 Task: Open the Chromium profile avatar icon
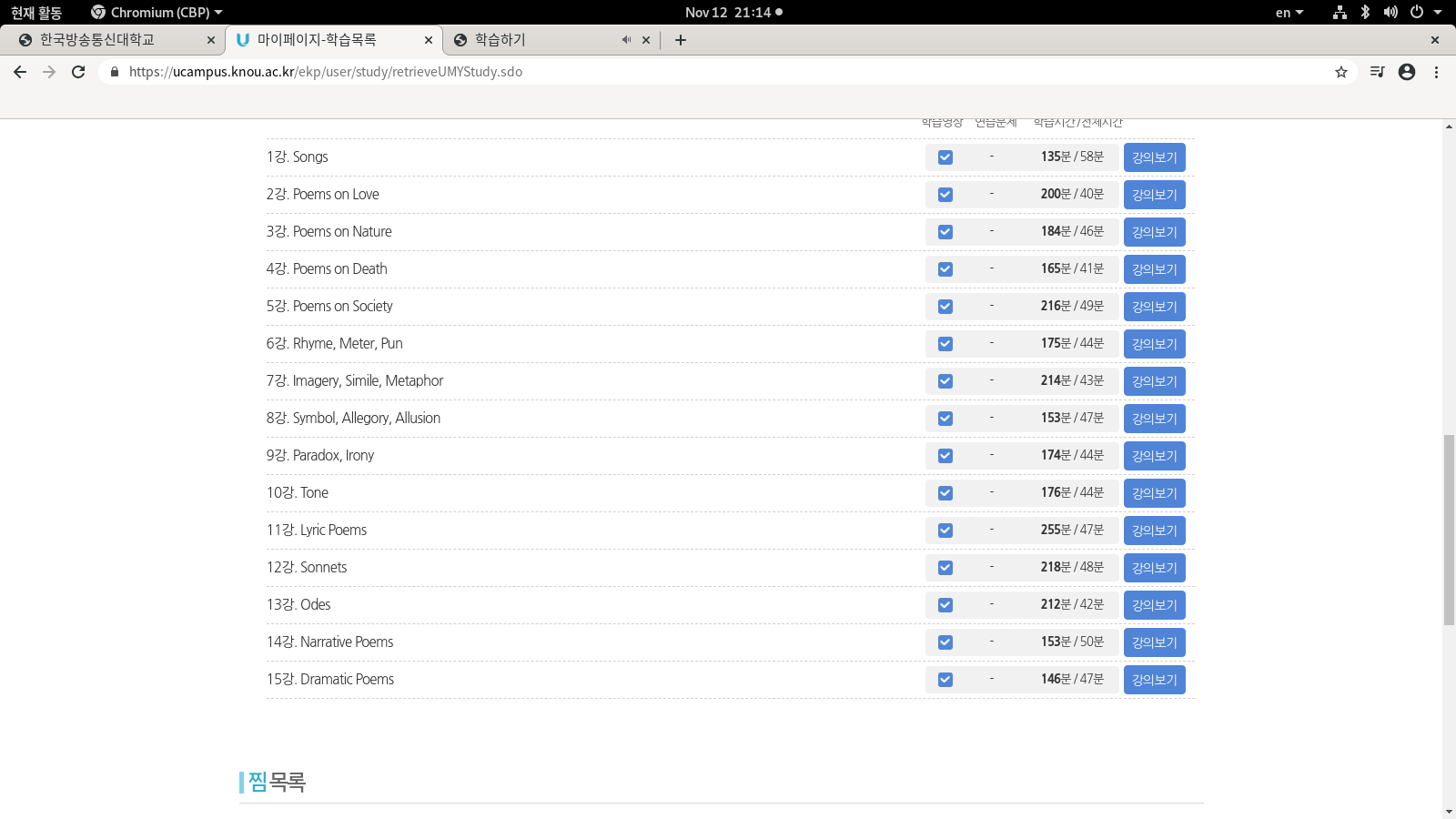tap(1407, 72)
